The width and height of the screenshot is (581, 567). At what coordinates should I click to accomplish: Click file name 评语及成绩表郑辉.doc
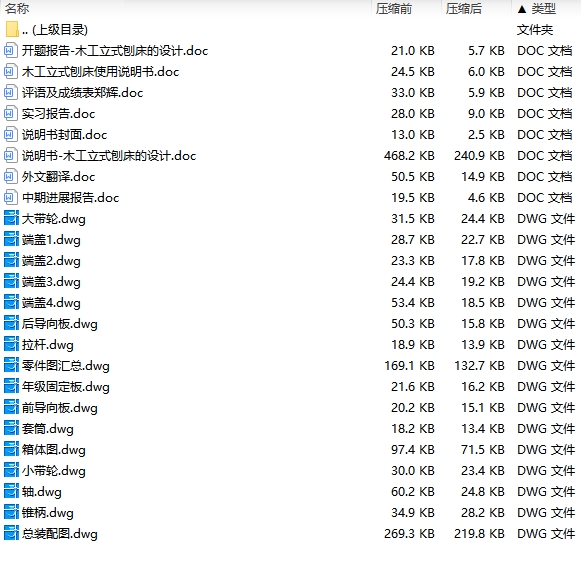pyautogui.click(x=82, y=93)
